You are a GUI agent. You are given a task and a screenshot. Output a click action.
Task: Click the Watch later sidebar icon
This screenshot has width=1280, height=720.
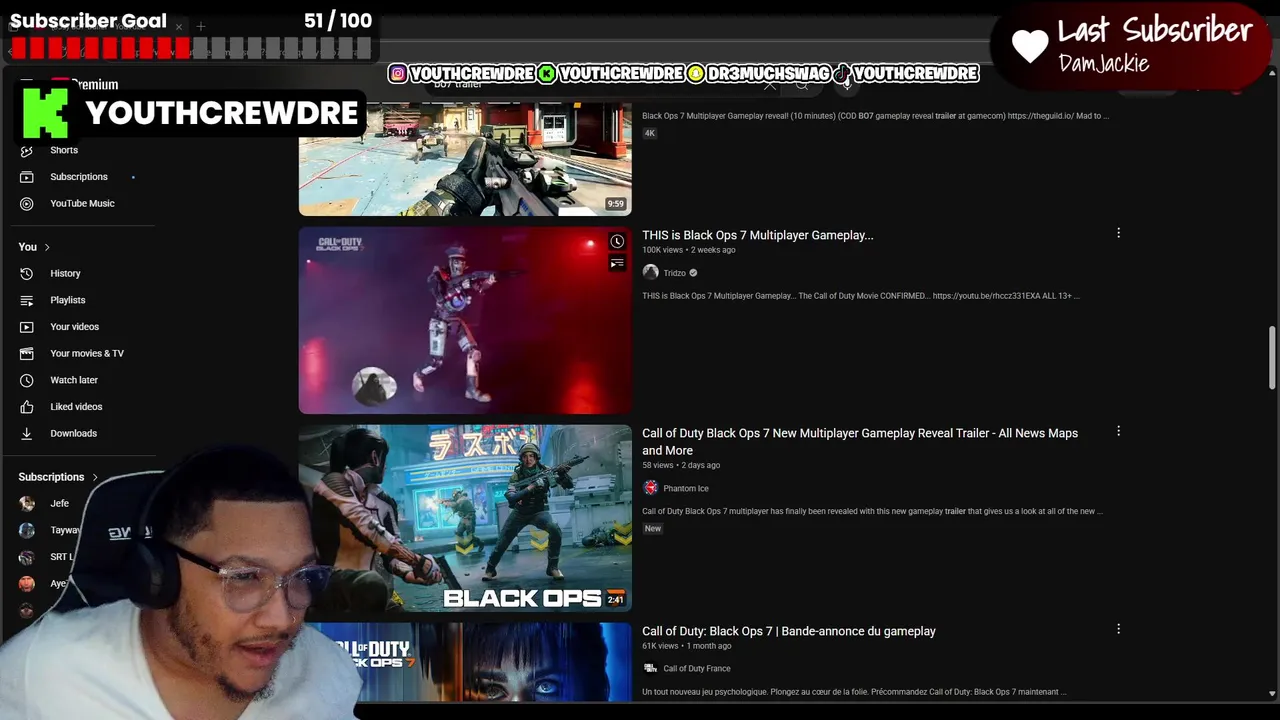27,380
